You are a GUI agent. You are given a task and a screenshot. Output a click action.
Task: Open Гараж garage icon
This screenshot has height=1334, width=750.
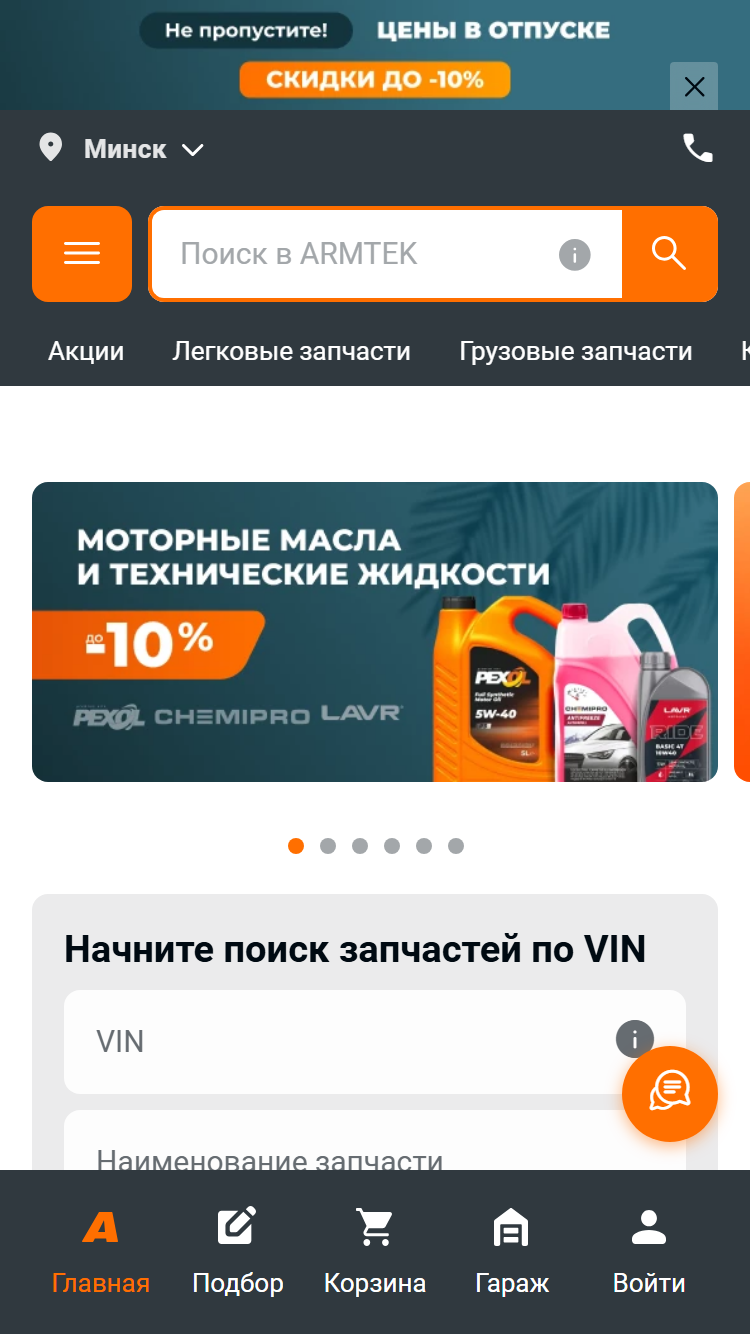[x=511, y=1227]
